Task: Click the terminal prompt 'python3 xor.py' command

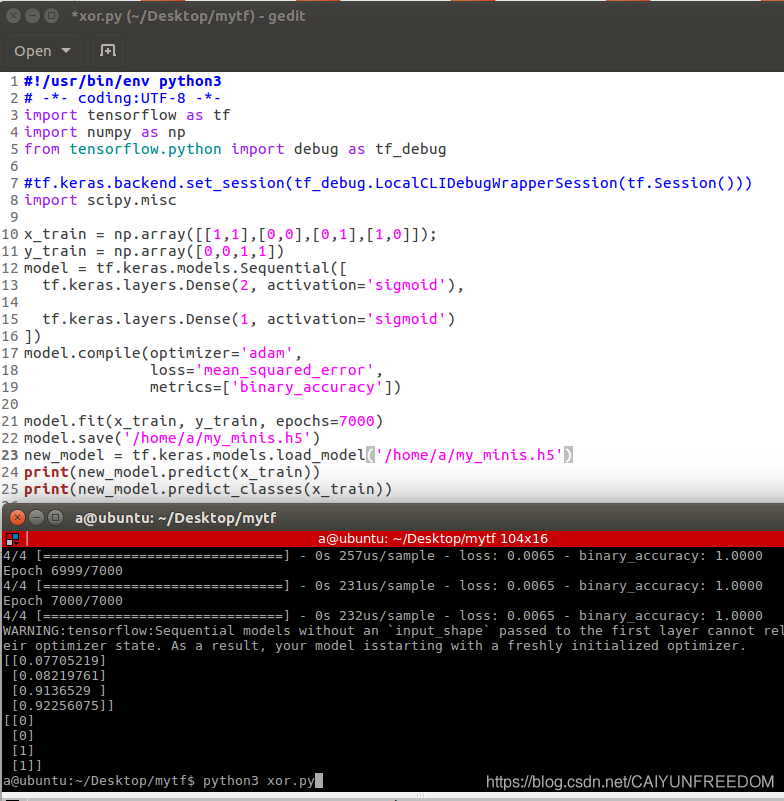Action: (x=258, y=781)
